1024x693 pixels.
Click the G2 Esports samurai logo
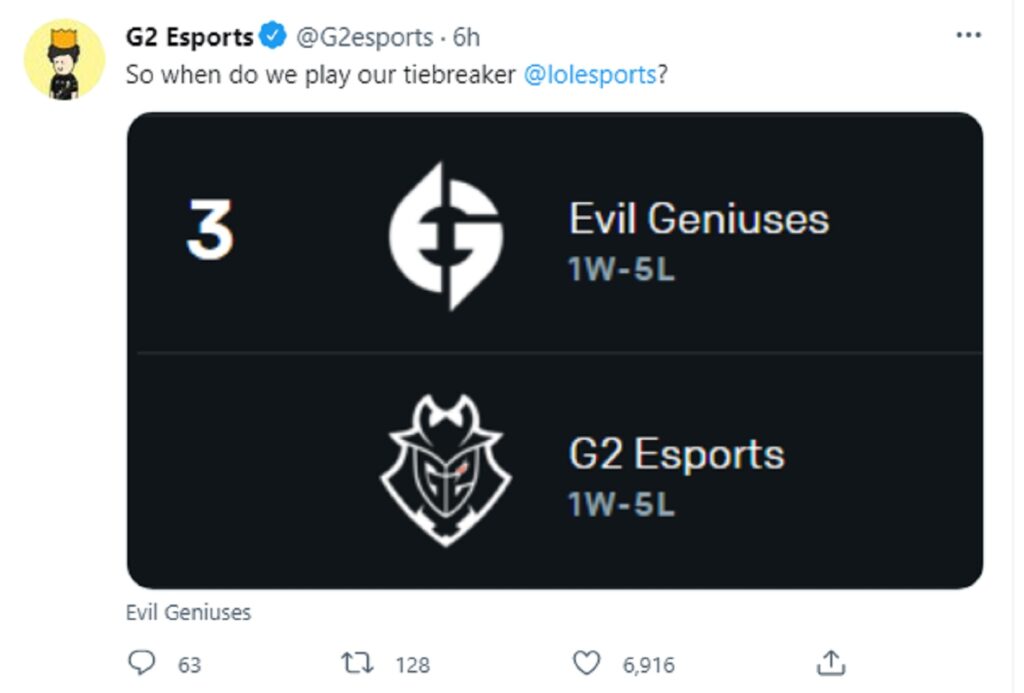tap(445, 470)
